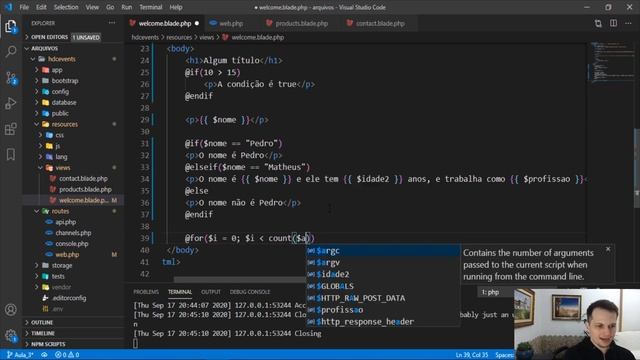This screenshot has width=640, height=360.
Task: Expand the config folder
Action: click(73, 91)
